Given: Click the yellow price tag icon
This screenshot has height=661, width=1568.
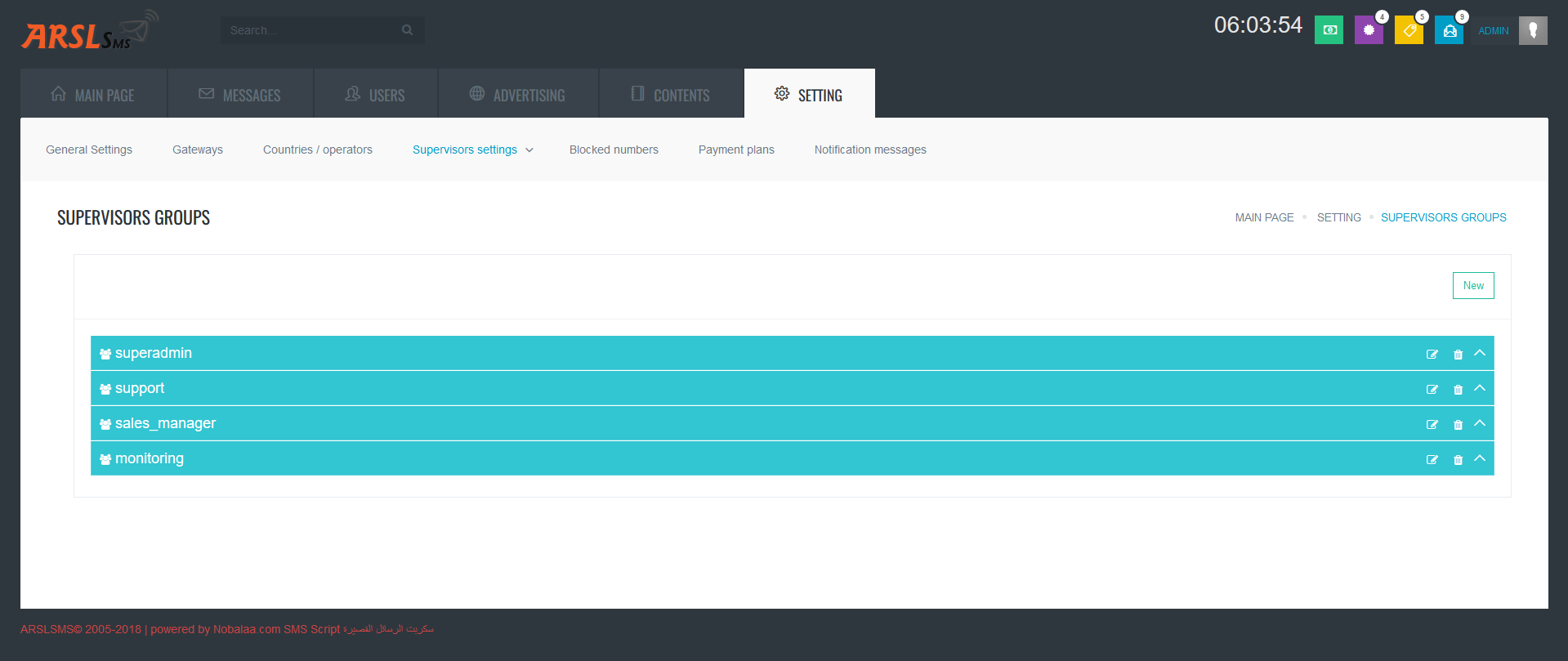Looking at the screenshot, I should (1409, 30).
